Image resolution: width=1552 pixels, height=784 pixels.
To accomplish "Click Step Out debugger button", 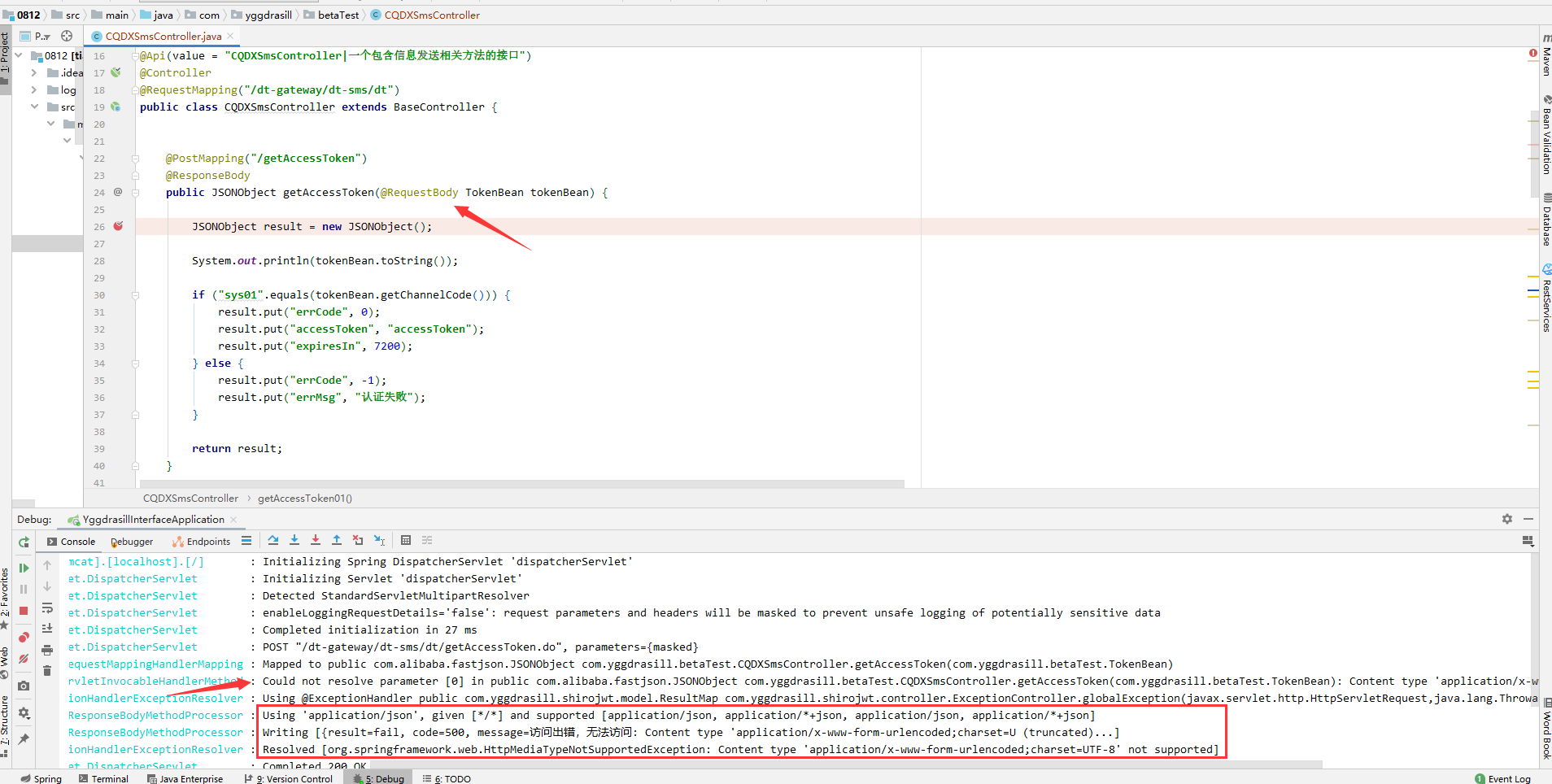I will coord(337,540).
